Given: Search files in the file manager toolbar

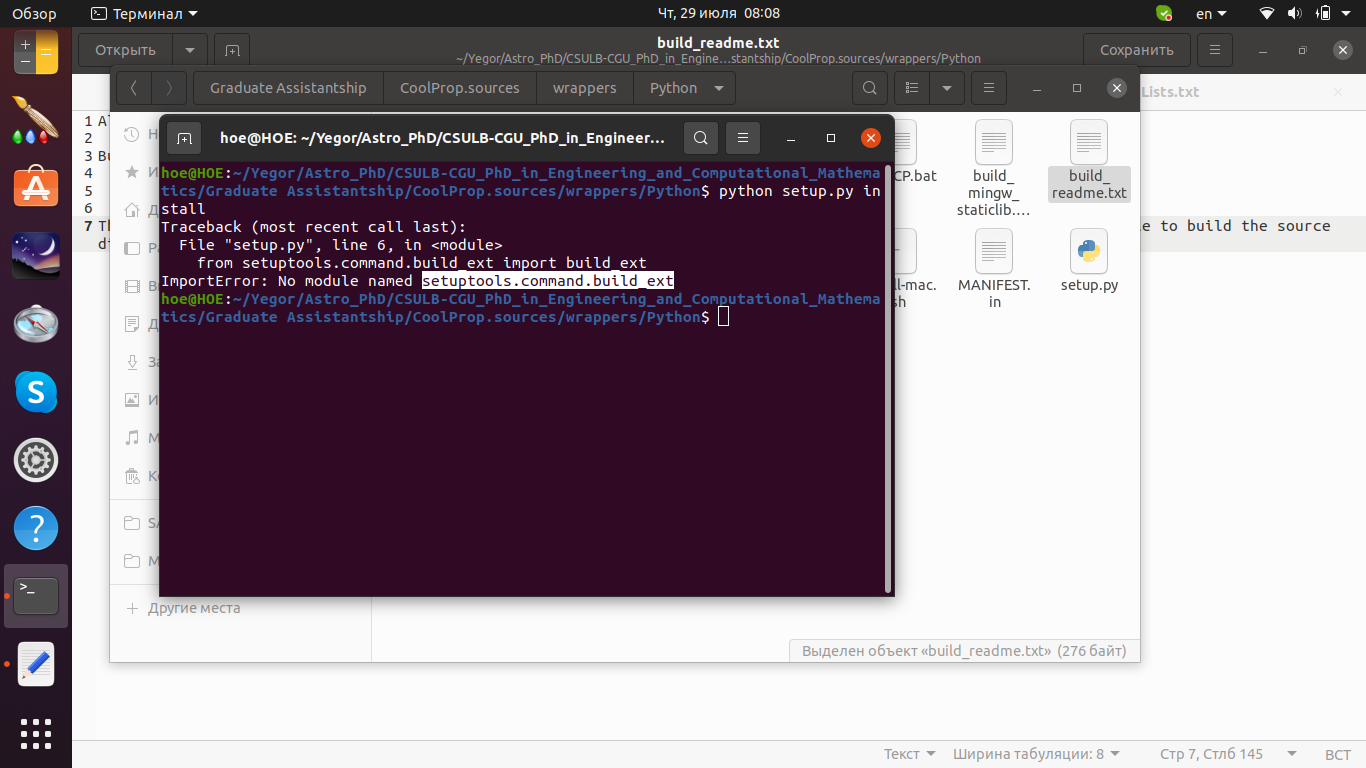Looking at the screenshot, I should [x=869, y=88].
